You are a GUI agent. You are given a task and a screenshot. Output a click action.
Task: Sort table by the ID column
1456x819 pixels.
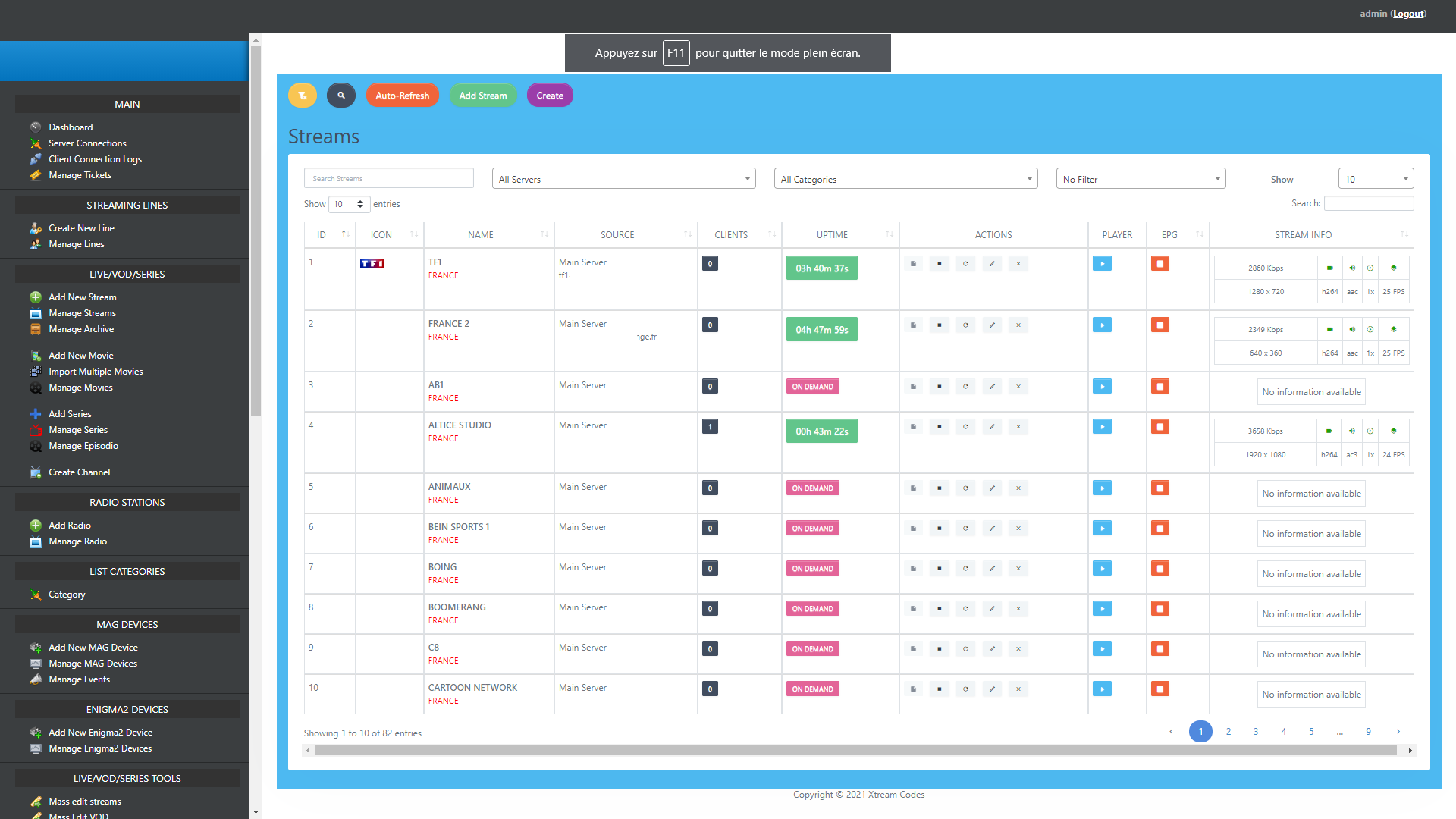pyautogui.click(x=330, y=235)
